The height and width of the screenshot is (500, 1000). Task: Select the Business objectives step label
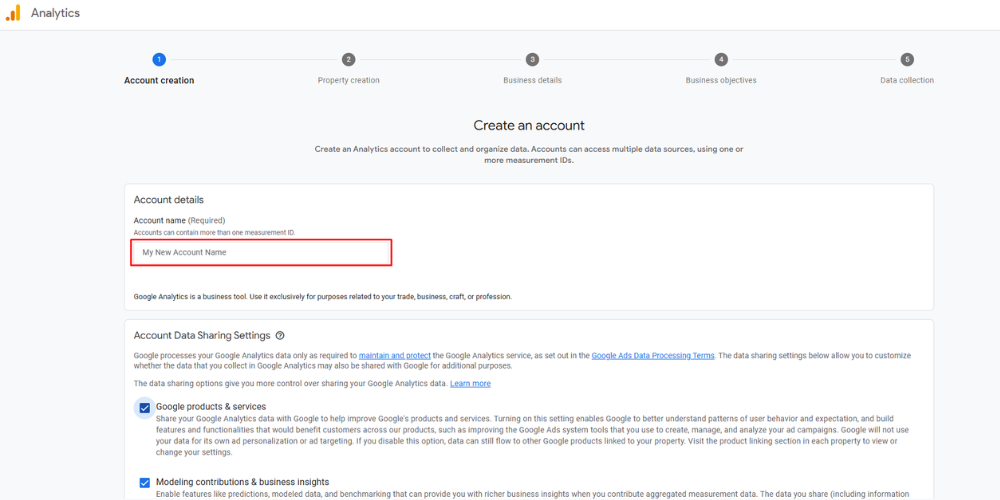point(721,80)
